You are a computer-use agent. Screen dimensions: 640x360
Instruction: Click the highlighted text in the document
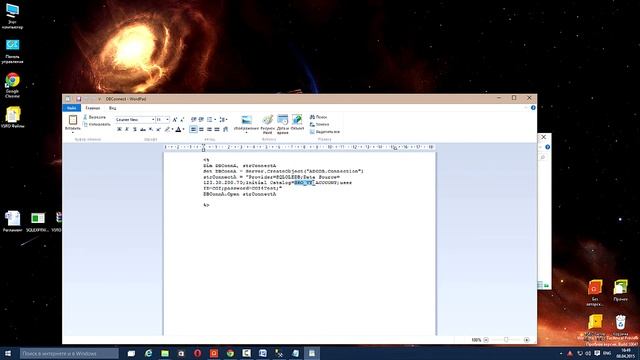point(304,183)
